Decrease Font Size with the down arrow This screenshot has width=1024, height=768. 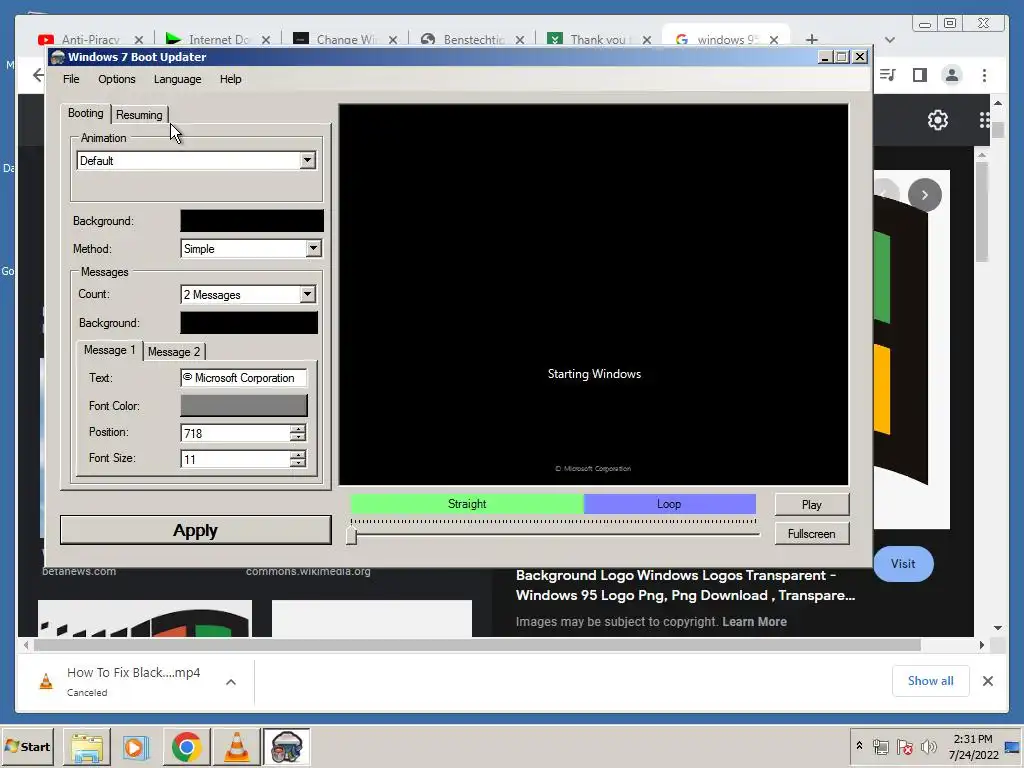coord(298,463)
